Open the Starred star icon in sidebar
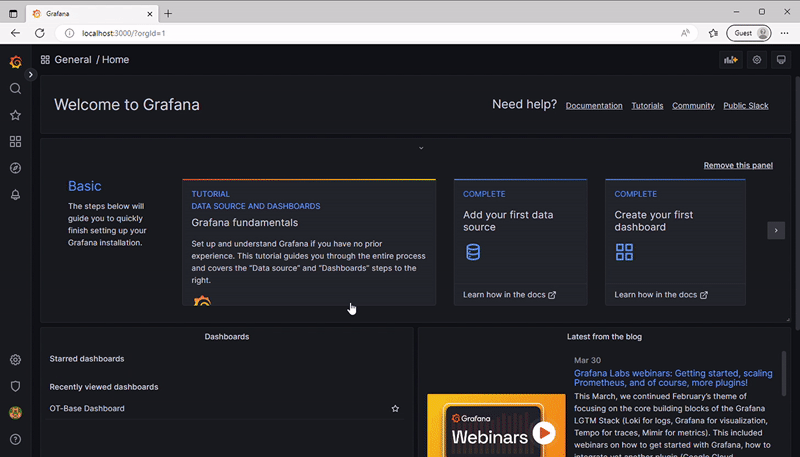The width and height of the screenshot is (800, 457). [x=15, y=115]
